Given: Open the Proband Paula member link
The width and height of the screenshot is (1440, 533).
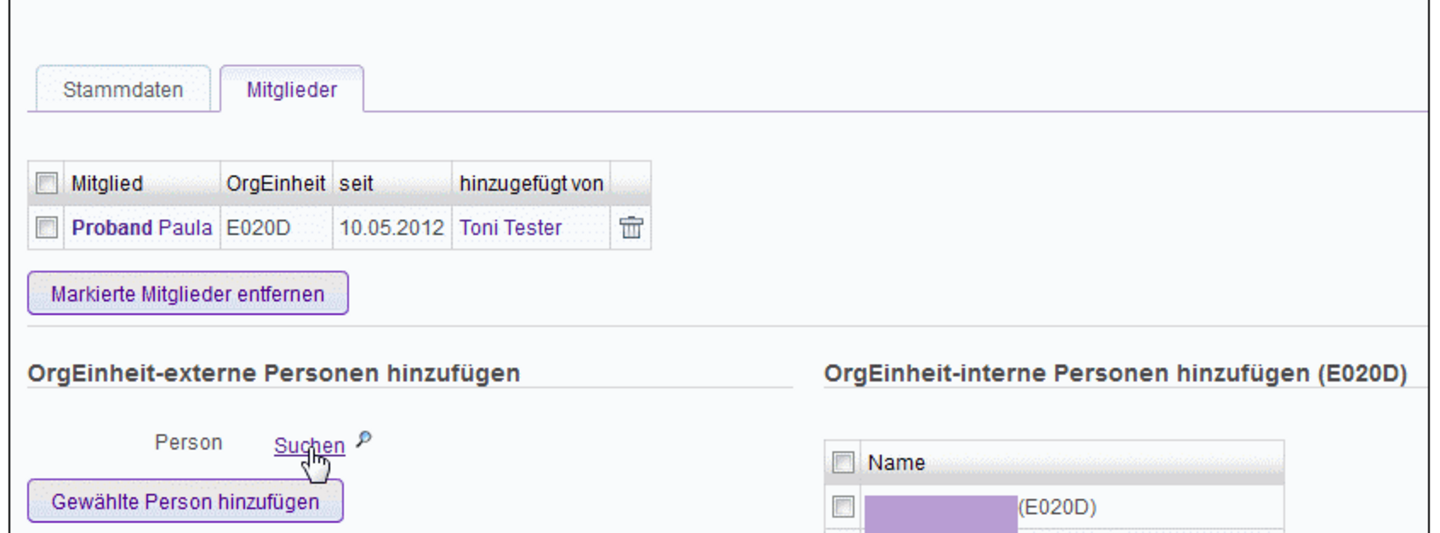Looking at the screenshot, I should pos(141,228).
